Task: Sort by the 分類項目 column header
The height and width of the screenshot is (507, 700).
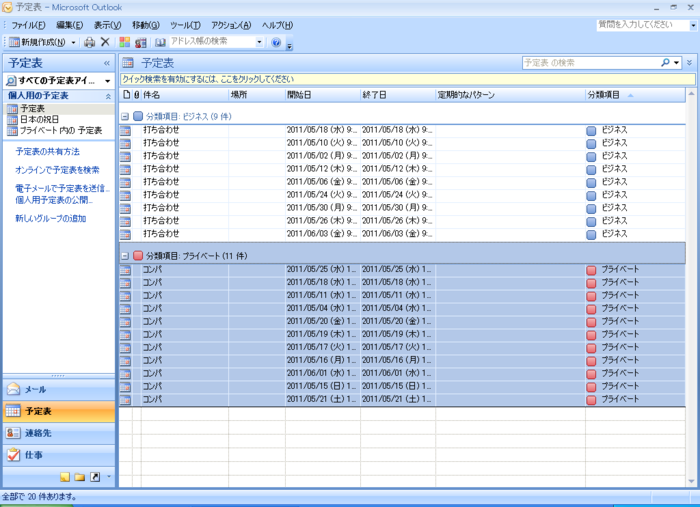Action: (x=635, y=95)
